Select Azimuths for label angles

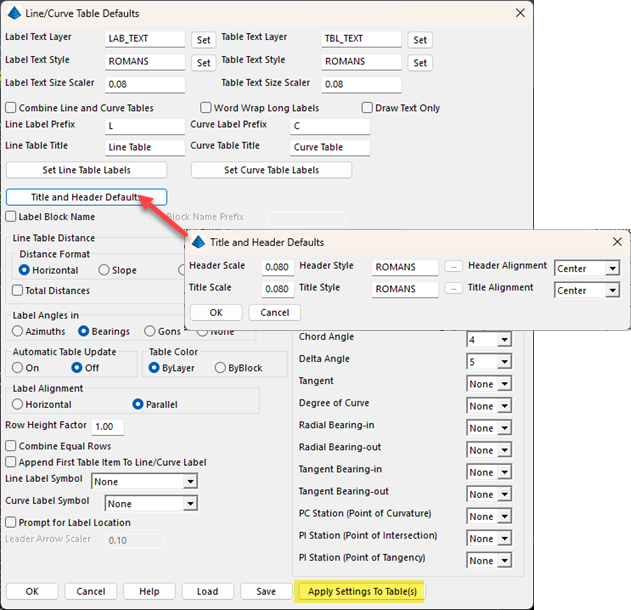coord(19,331)
